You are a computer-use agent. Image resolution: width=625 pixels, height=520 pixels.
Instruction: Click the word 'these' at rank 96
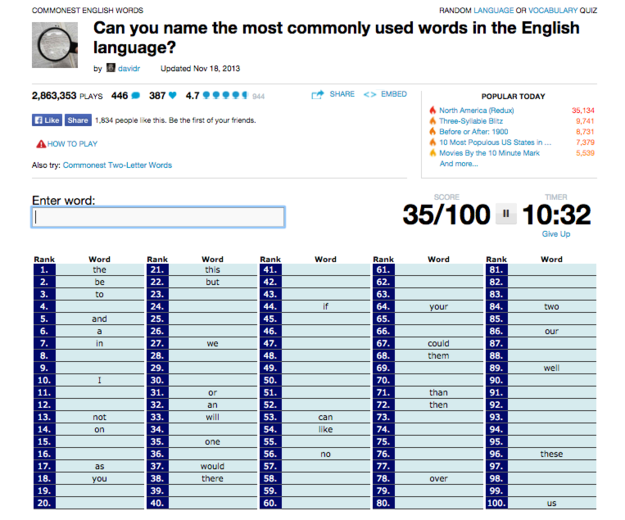[x=552, y=454]
